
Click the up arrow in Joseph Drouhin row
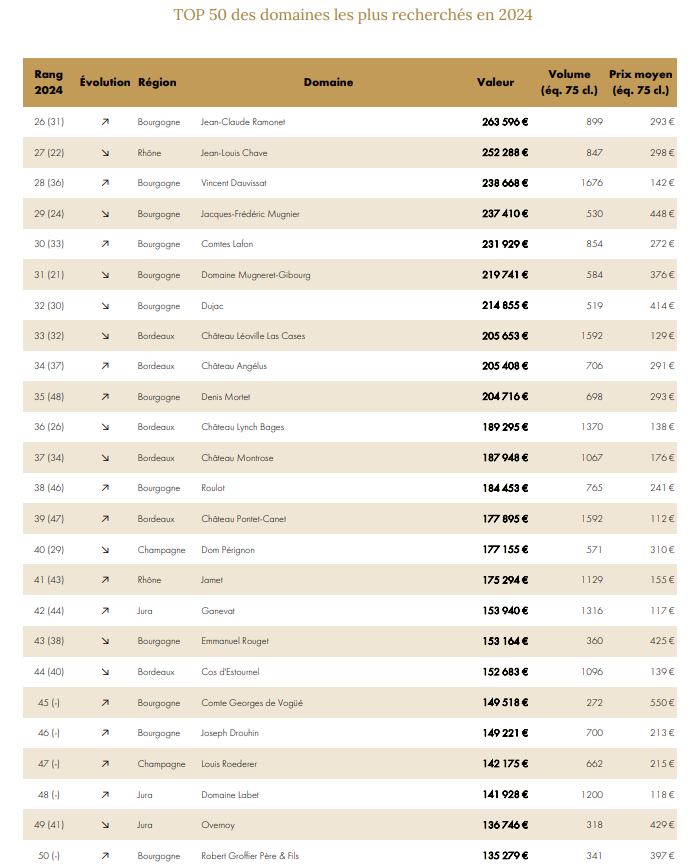click(105, 732)
